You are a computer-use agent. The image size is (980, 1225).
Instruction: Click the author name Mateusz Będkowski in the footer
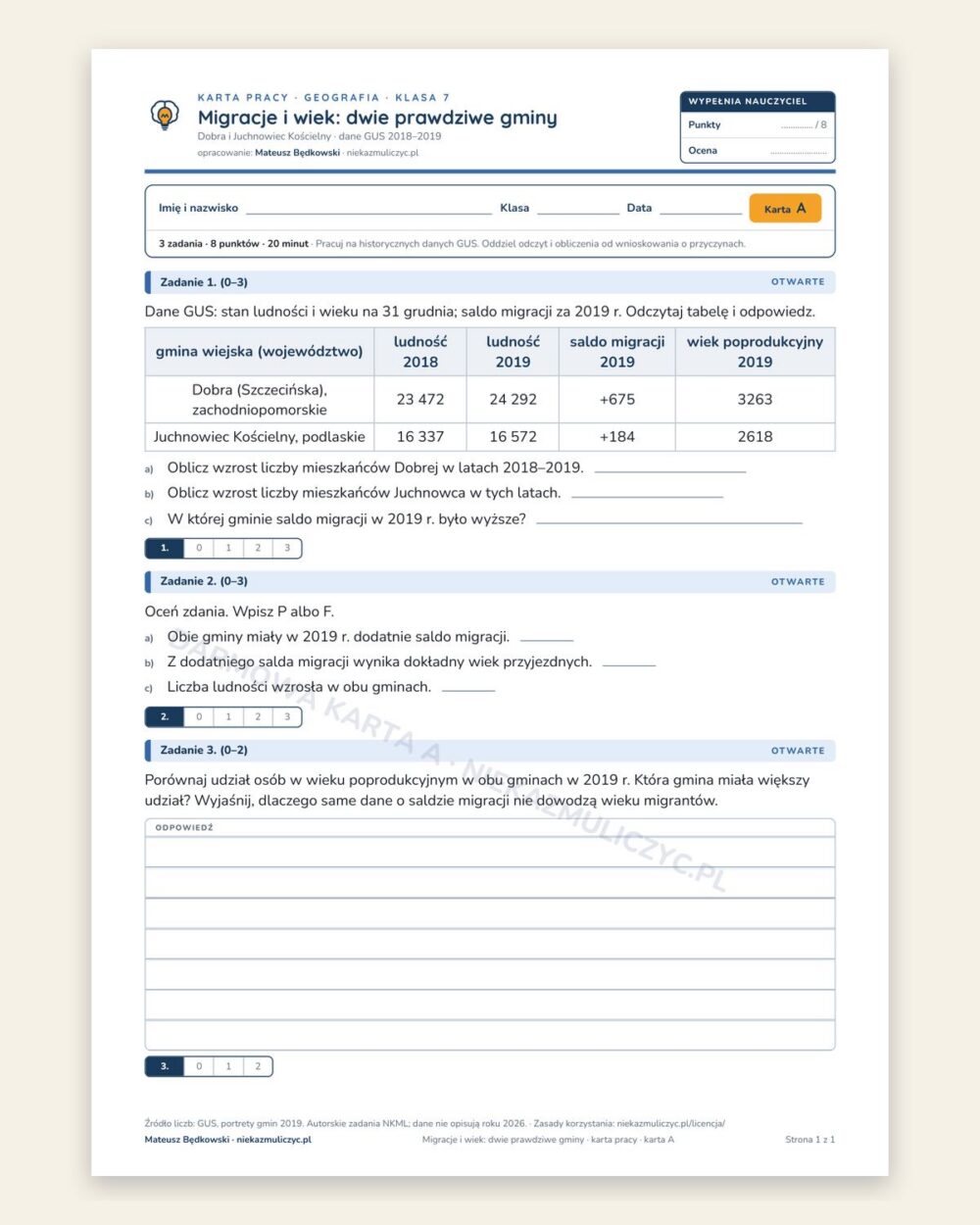187,1140
